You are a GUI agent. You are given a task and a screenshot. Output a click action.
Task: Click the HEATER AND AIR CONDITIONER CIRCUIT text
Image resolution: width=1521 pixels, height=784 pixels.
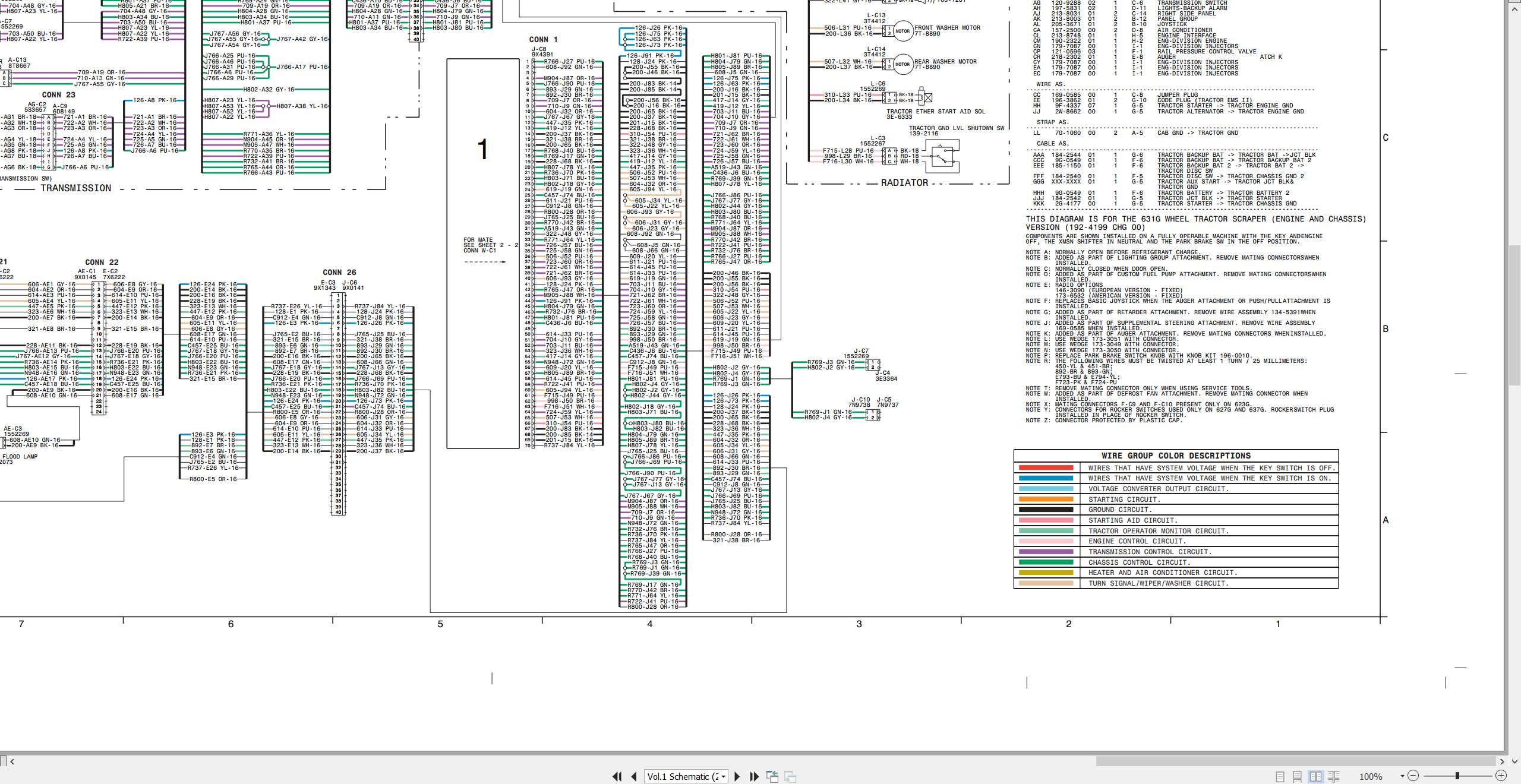tap(1163, 573)
